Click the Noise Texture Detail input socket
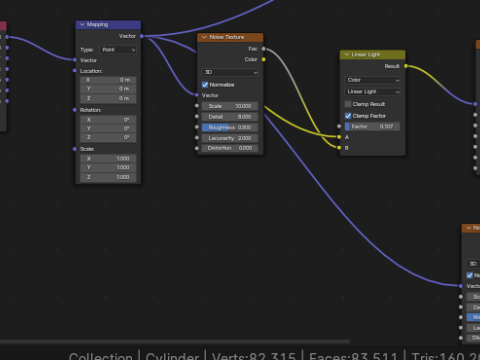Image resolution: width=480 pixels, height=360 pixels. 197,116
